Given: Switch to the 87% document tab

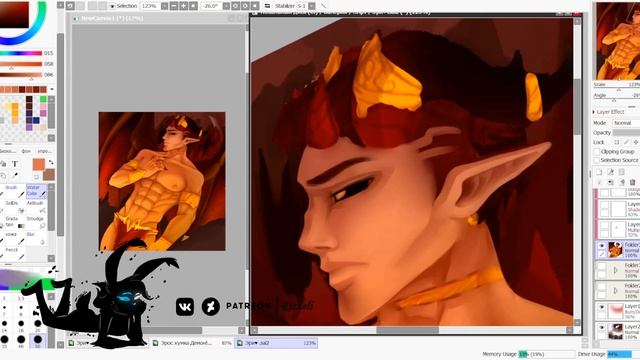Looking at the screenshot, I should [x=192, y=343].
